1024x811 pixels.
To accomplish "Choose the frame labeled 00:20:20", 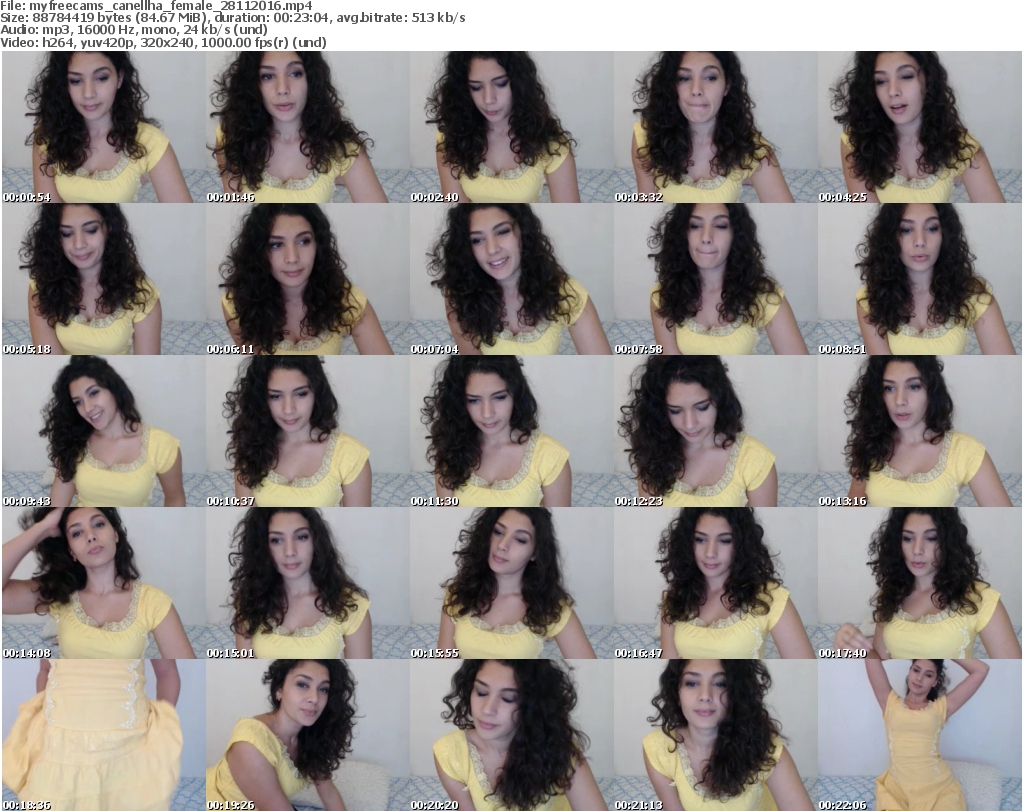I will tap(511, 735).
